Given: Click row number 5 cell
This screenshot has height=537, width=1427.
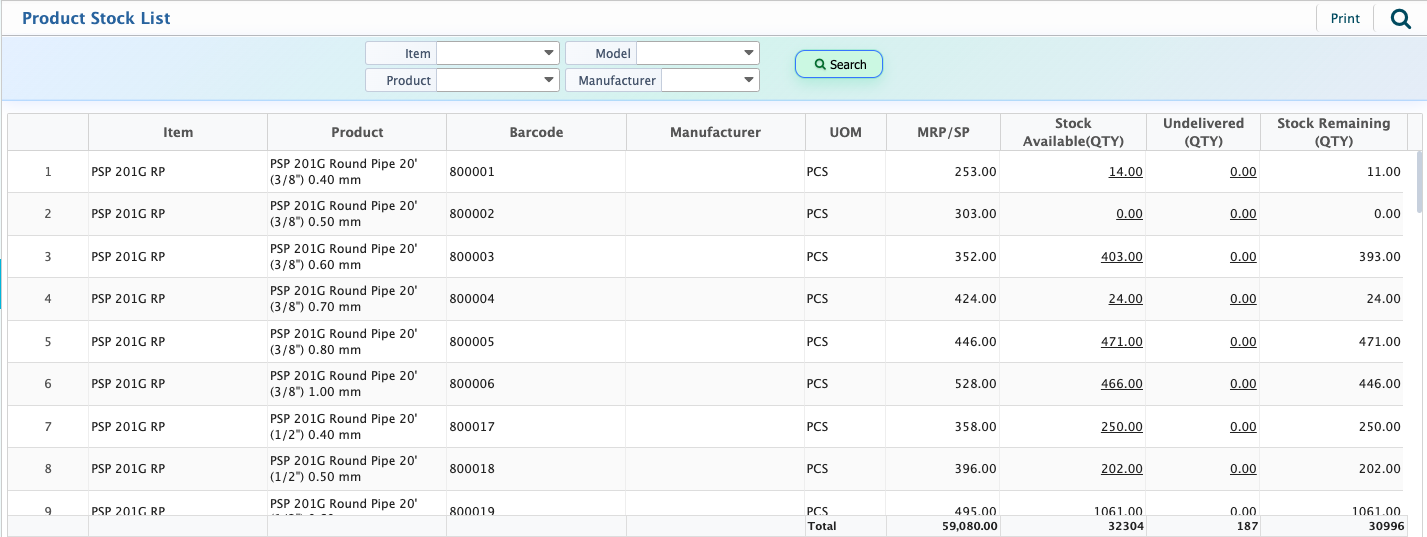Looking at the screenshot, I should point(48,342).
